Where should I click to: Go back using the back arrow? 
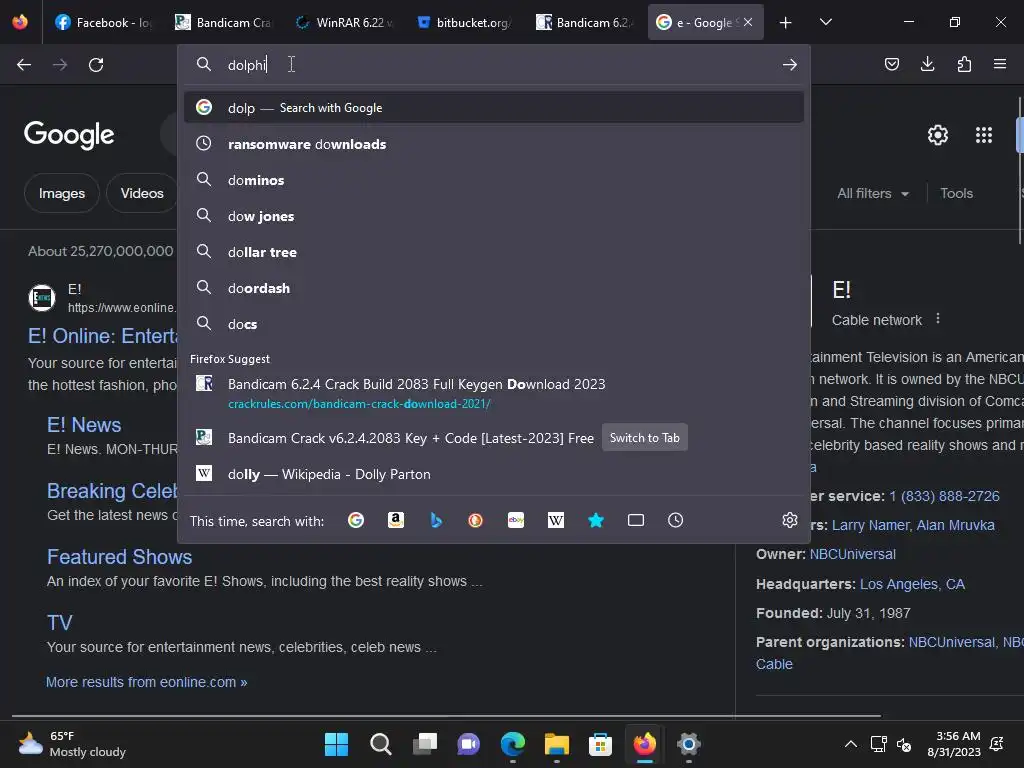24,65
